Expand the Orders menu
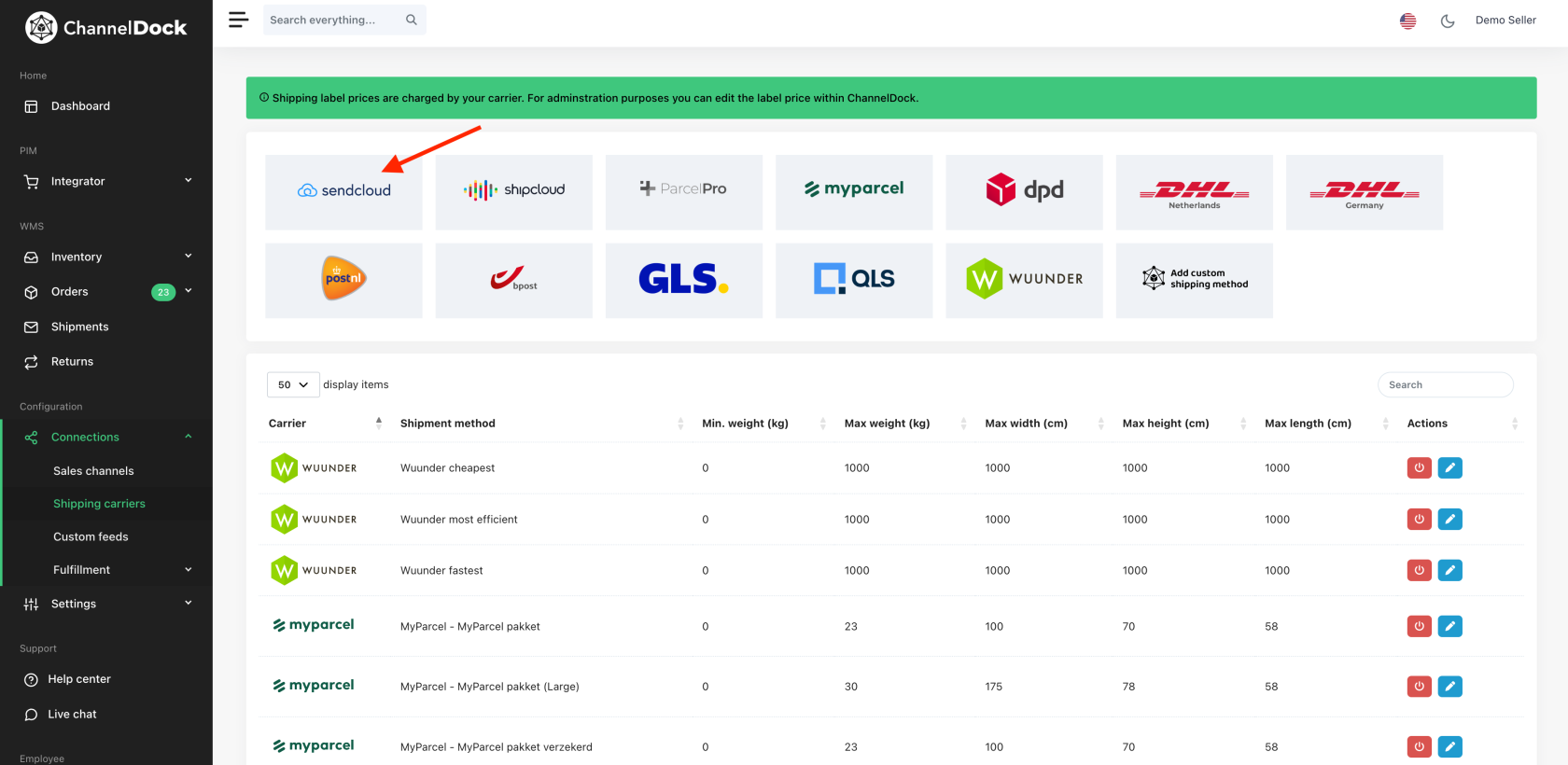Image resolution: width=1568 pixels, height=765 pixels. coord(106,292)
